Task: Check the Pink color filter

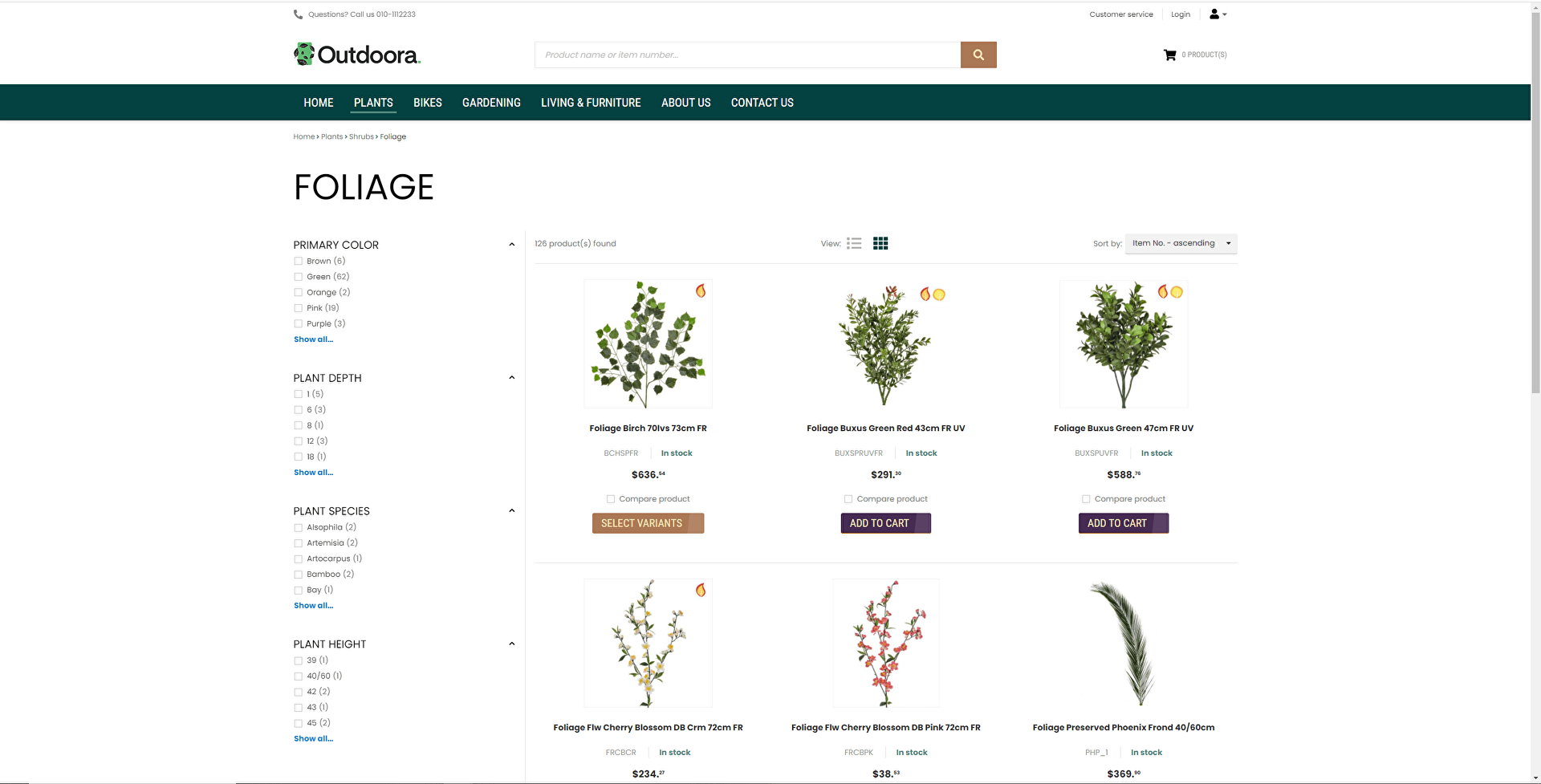Action: [299, 308]
